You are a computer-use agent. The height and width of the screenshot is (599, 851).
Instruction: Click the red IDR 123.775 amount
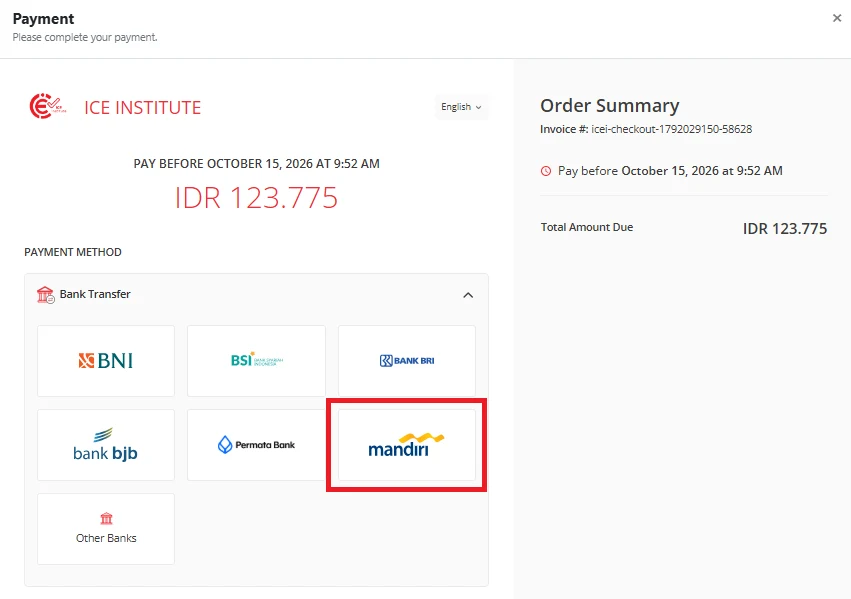tap(256, 197)
